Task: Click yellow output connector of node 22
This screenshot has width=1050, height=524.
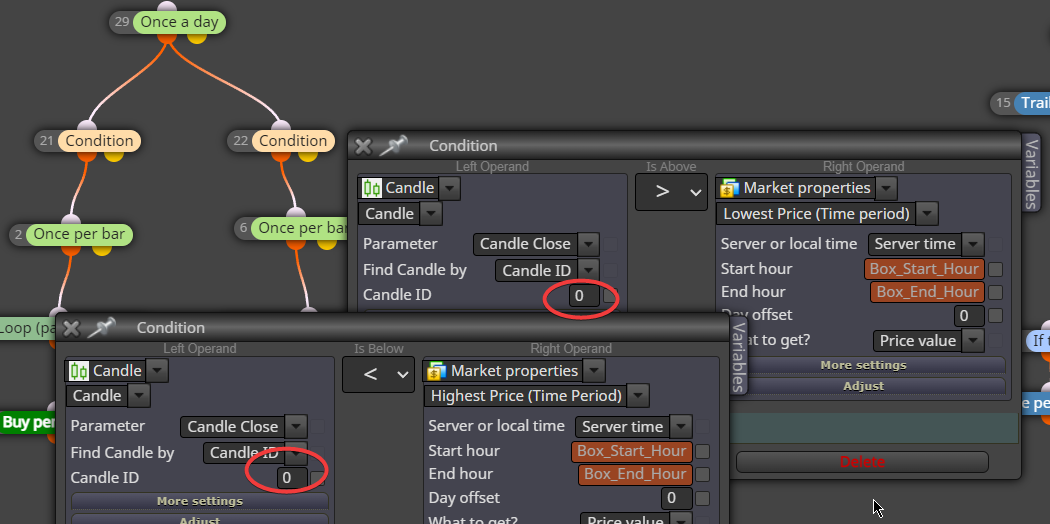Action: point(307,155)
